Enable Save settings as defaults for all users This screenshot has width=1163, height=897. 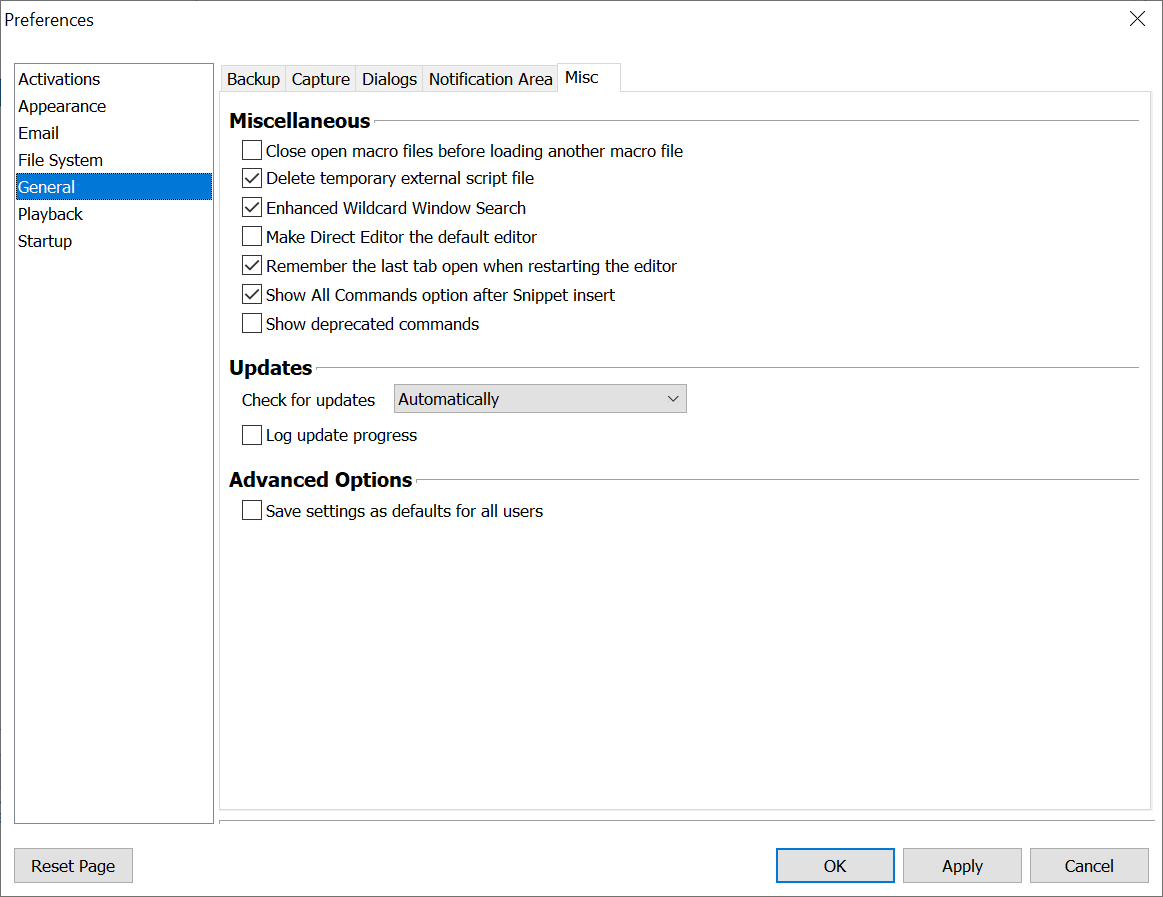coord(252,511)
